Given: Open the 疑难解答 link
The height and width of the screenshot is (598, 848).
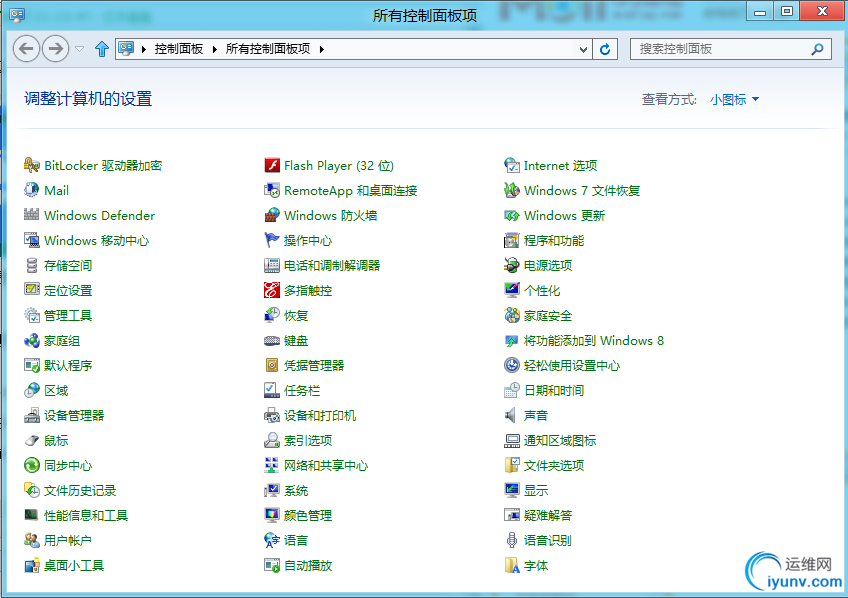Looking at the screenshot, I should [548, 515].
